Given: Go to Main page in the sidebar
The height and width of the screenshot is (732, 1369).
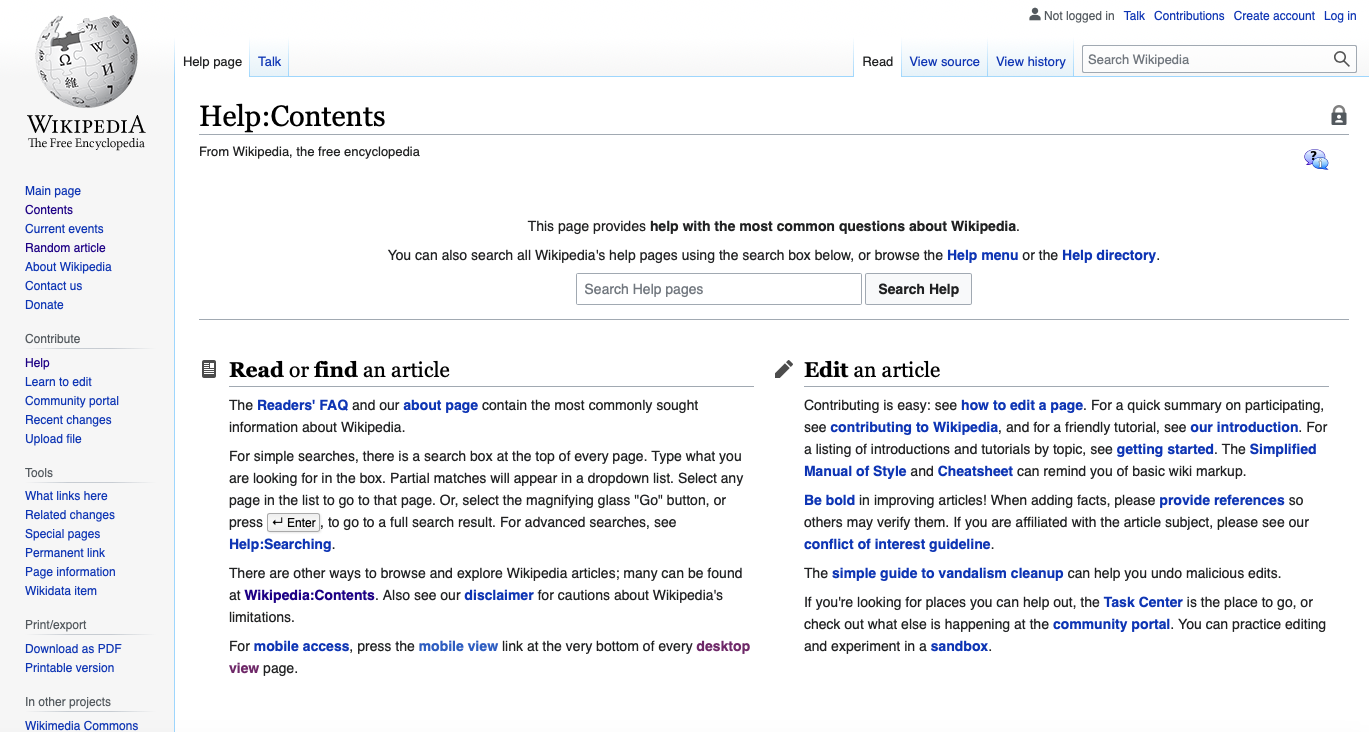Looking at the screenshot, I should tap(53, 191).
